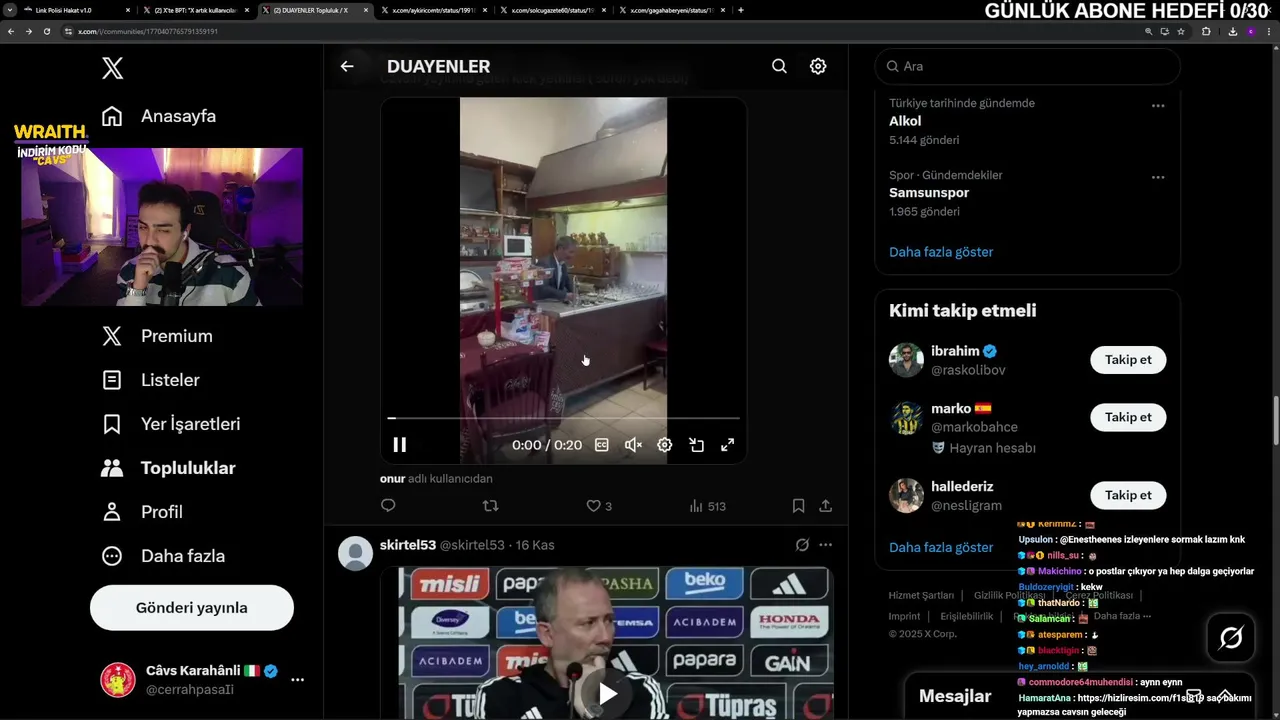Follow marko with Takip et
The height and width of the screenshot is (720, 1280).
point(1128,417)
